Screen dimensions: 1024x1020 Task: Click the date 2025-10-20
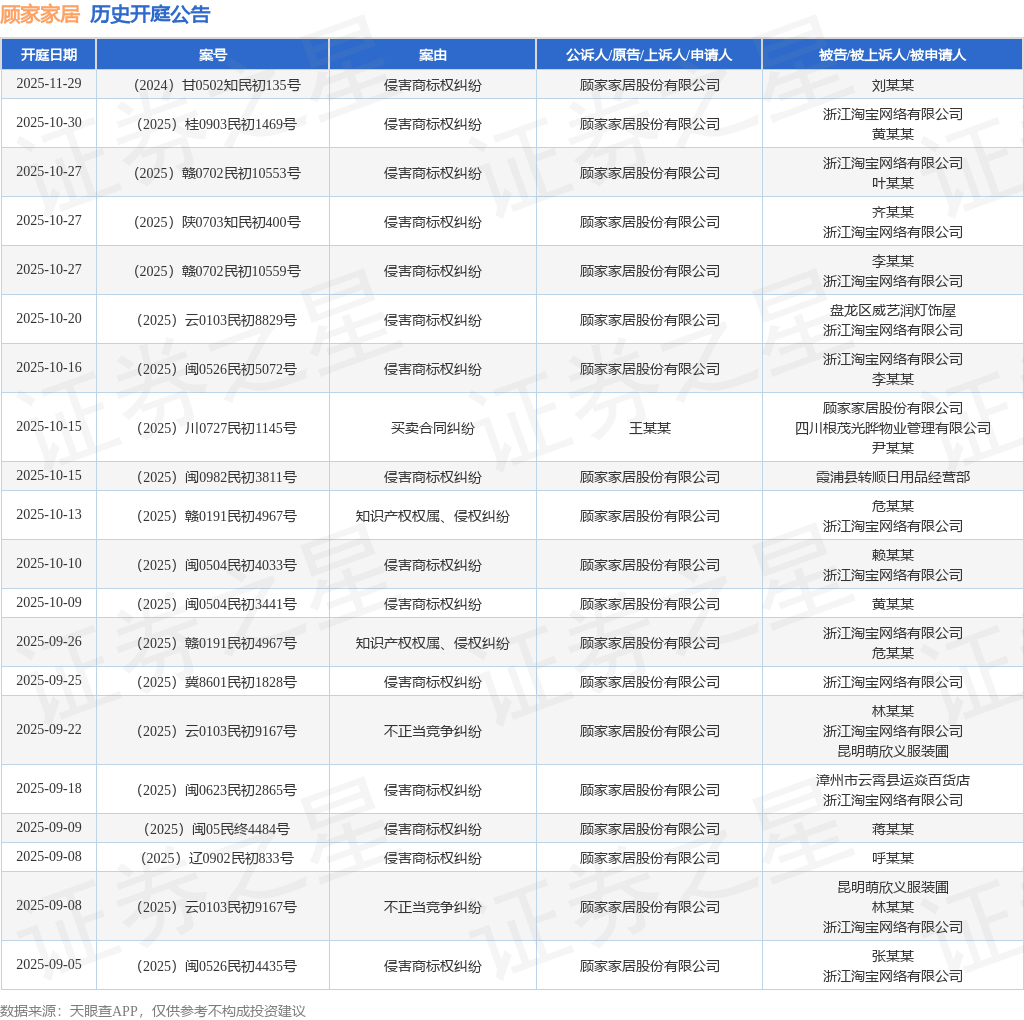point(49,319)
